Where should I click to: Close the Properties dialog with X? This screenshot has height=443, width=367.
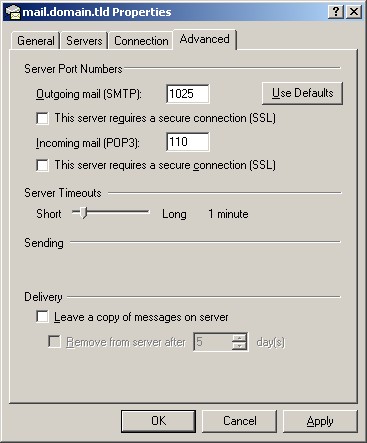pos(354,12)
